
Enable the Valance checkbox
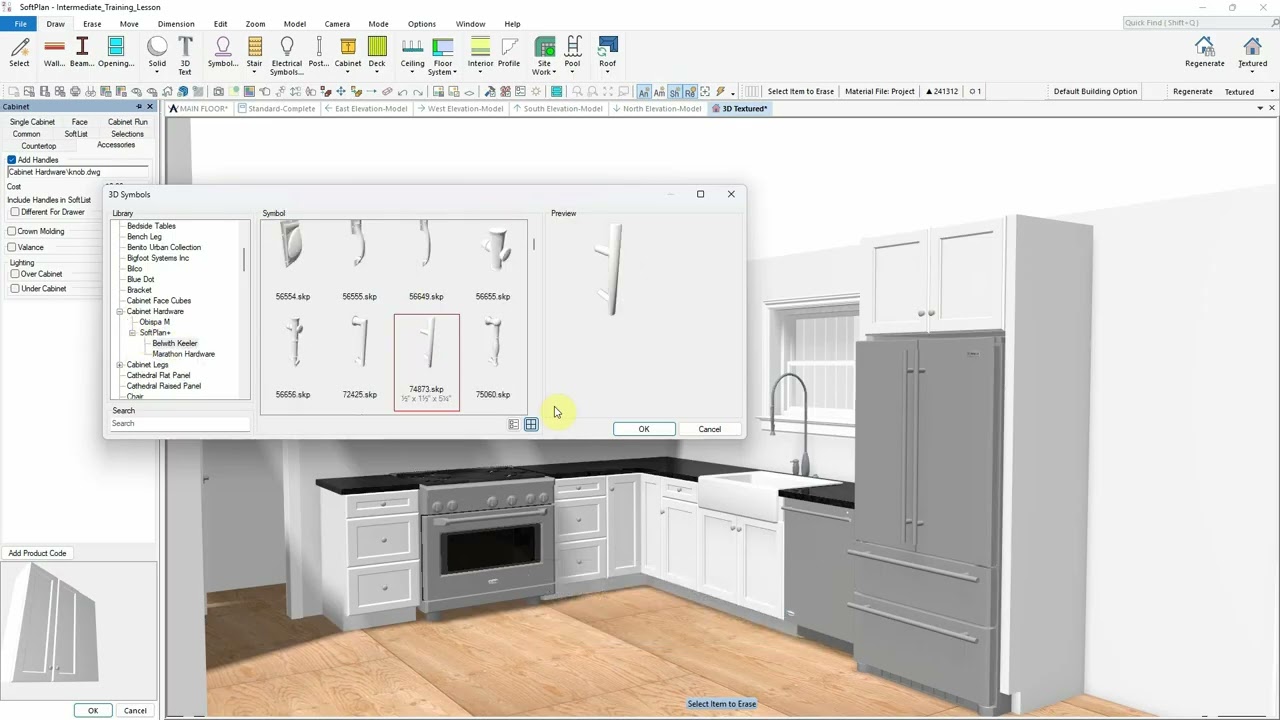(x=11, y=247)
